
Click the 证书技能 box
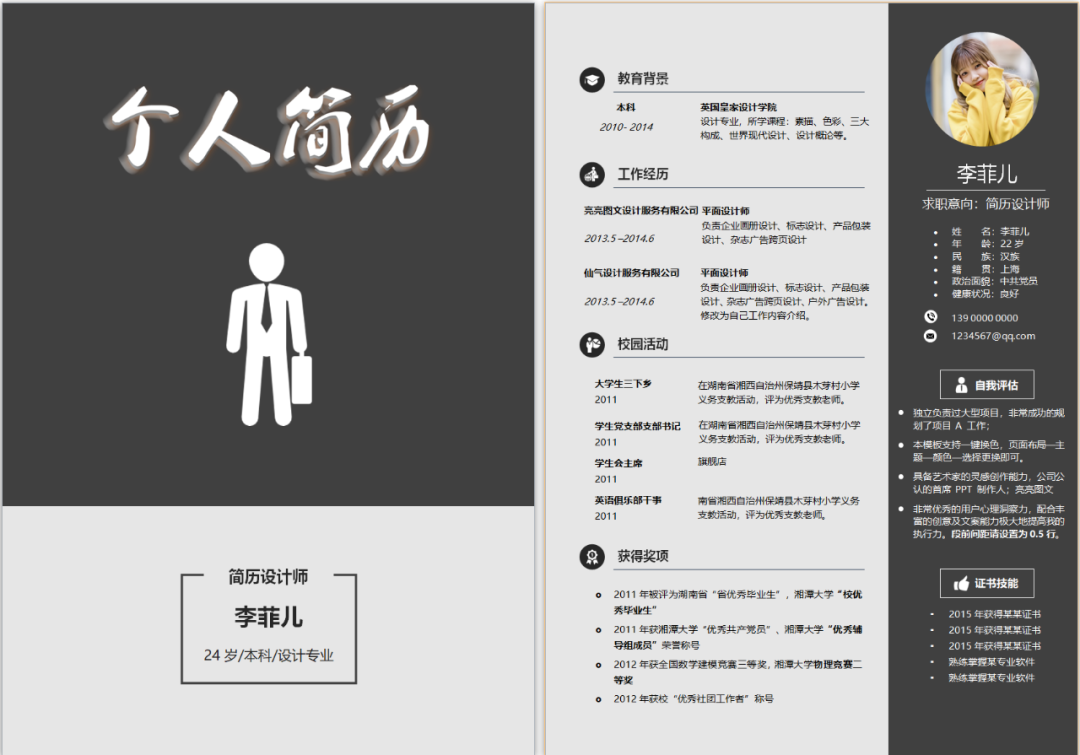tap(987, 583)
